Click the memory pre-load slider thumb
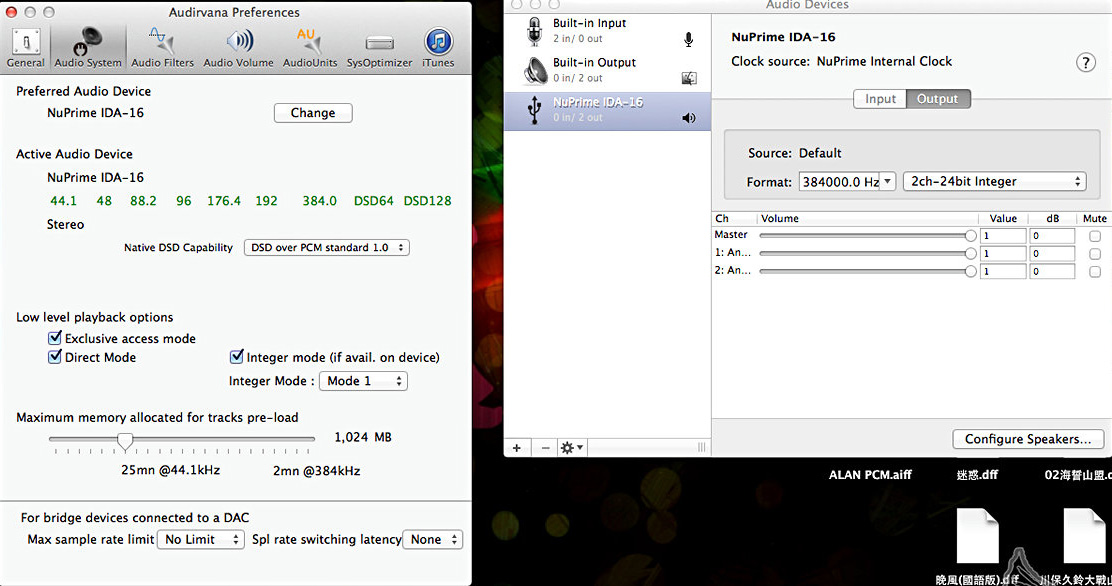This screenshot has height=586, width=1112. (125, 441)
